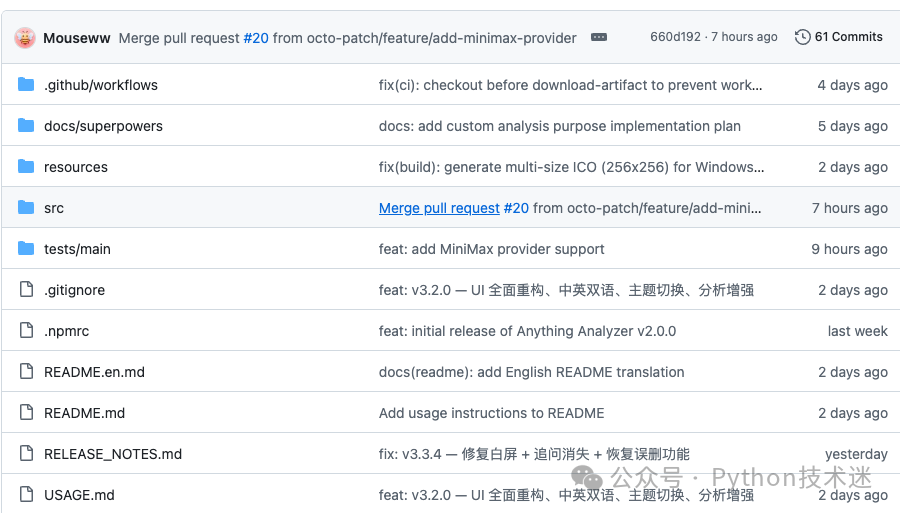Open the English README translation commit
This screenshot has height=513, width=900.
point(532,372)
